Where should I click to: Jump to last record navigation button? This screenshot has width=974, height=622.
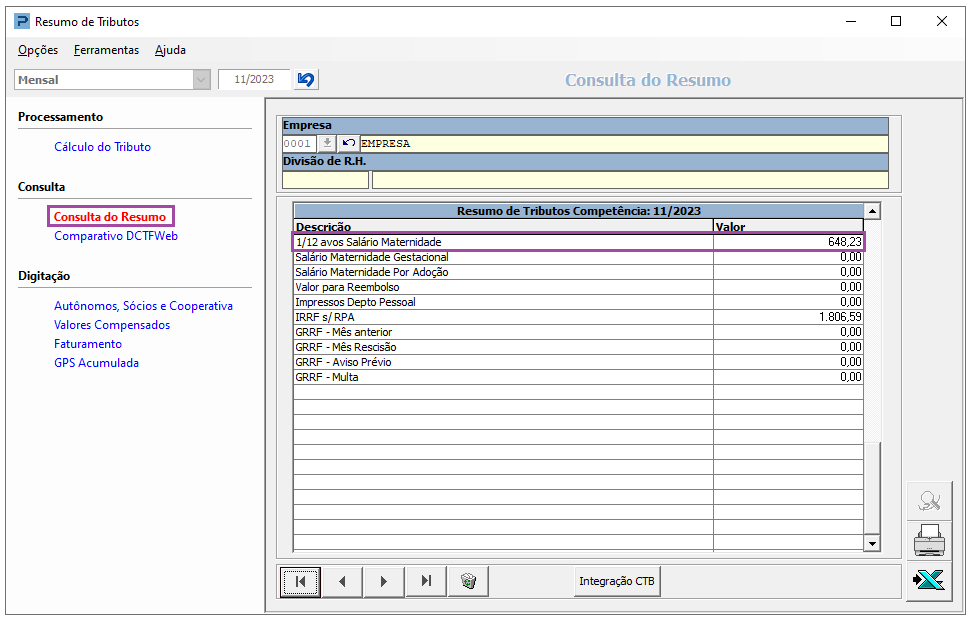point(426,582)
